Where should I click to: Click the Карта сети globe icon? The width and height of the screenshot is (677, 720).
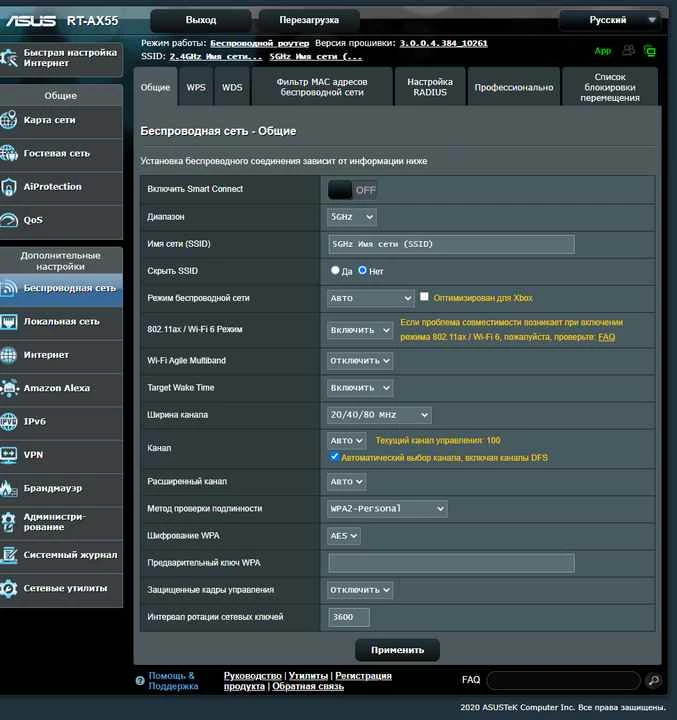8,120
